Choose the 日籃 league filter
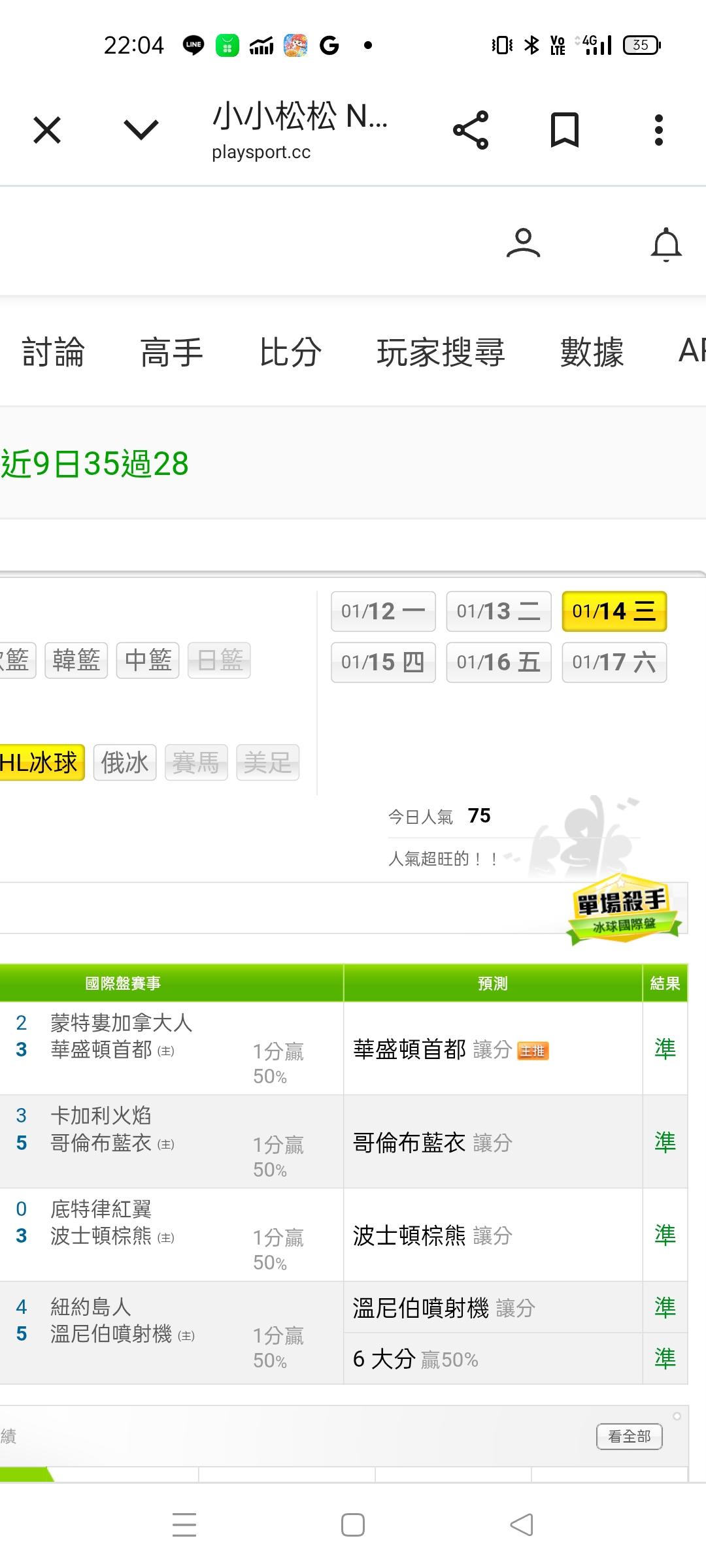This screenshot has height=1568, width=706. (x=220, y=660)
